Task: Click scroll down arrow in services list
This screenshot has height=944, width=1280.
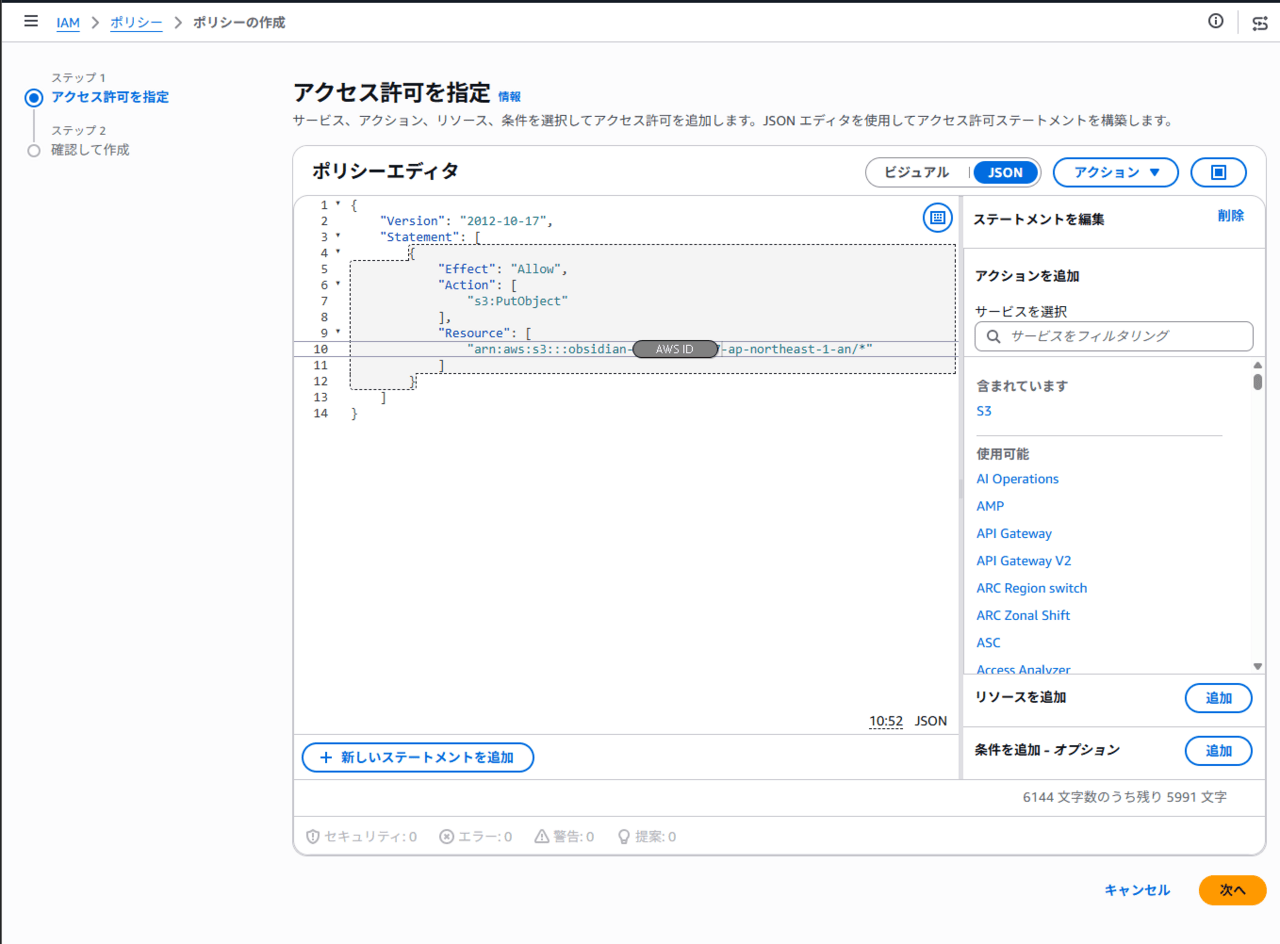Action: coord(1258,666)
